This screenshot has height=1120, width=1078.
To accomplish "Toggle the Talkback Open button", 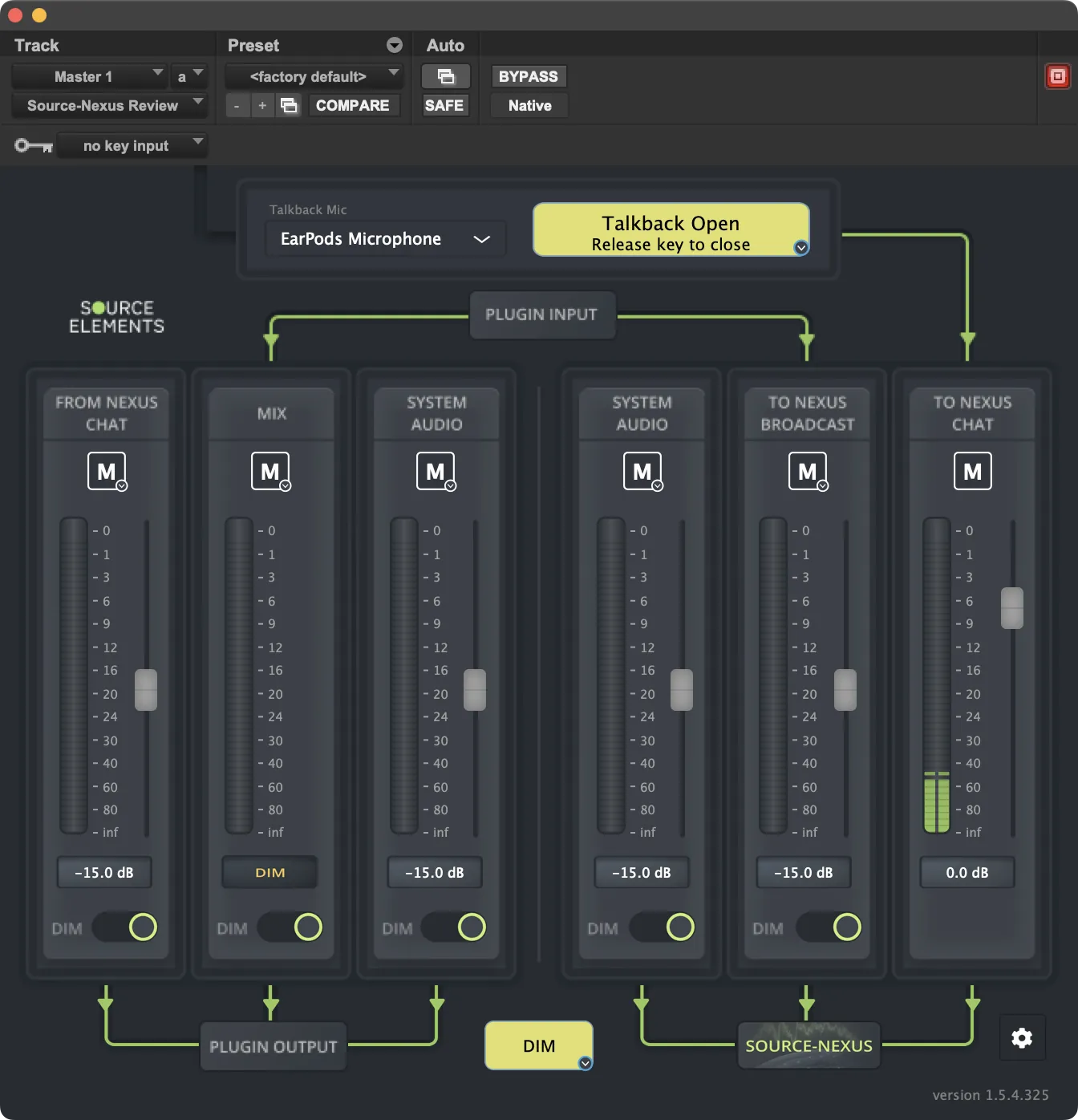I will (671, 229).
